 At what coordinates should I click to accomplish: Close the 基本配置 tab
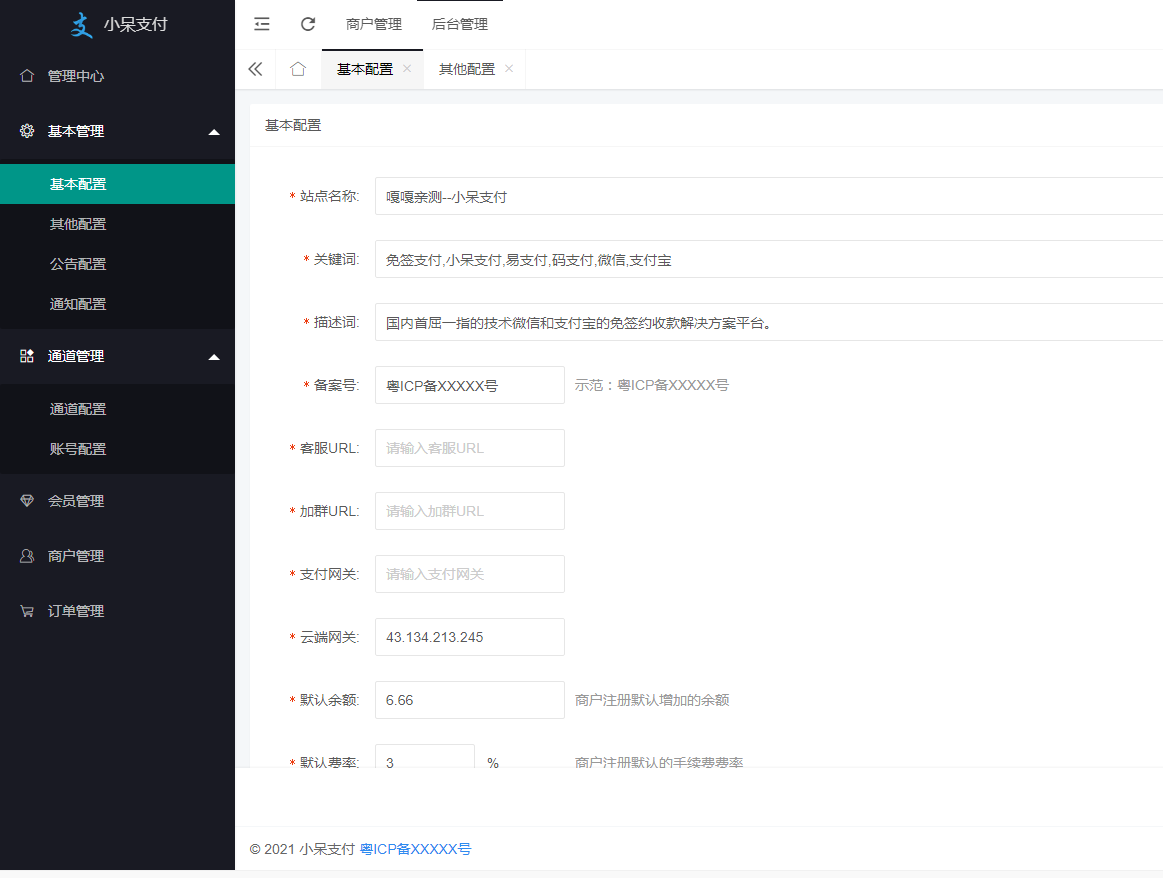(407, 69)
